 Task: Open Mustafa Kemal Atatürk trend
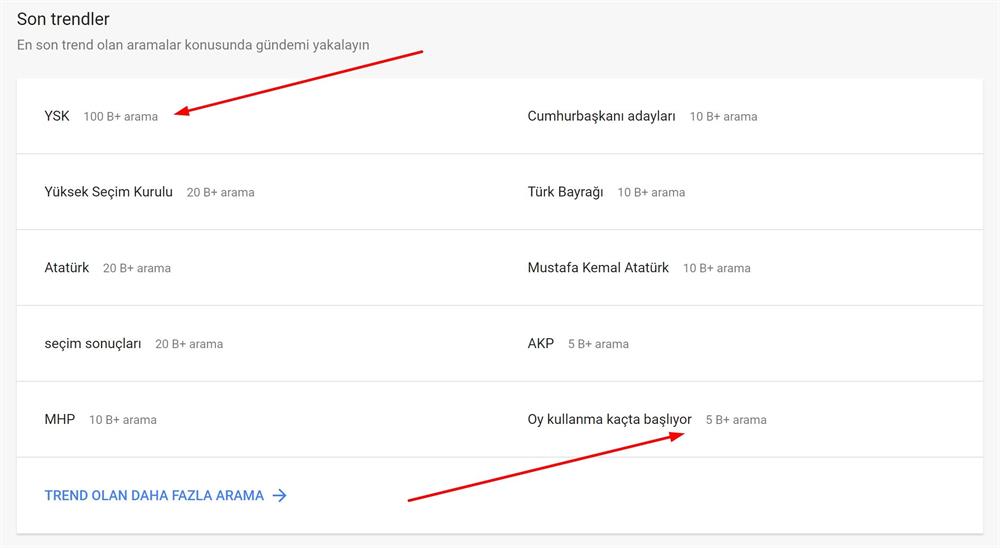[598, 268]
